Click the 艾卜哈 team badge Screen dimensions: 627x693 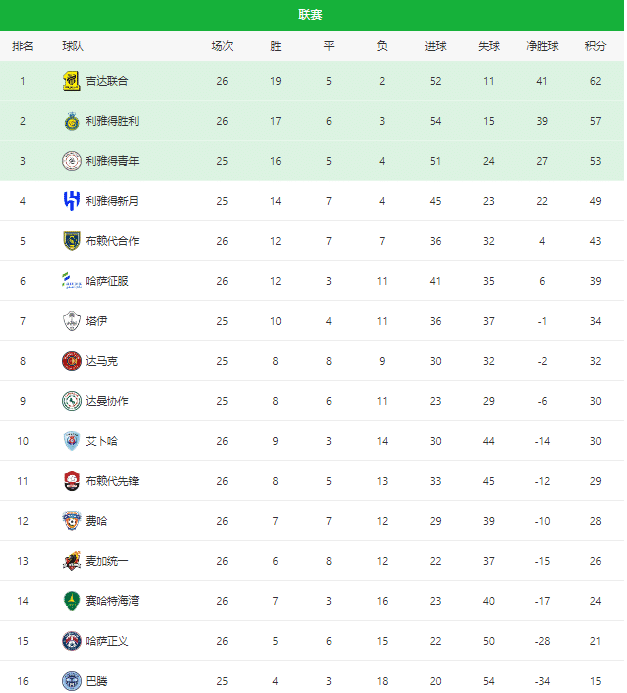71,441
